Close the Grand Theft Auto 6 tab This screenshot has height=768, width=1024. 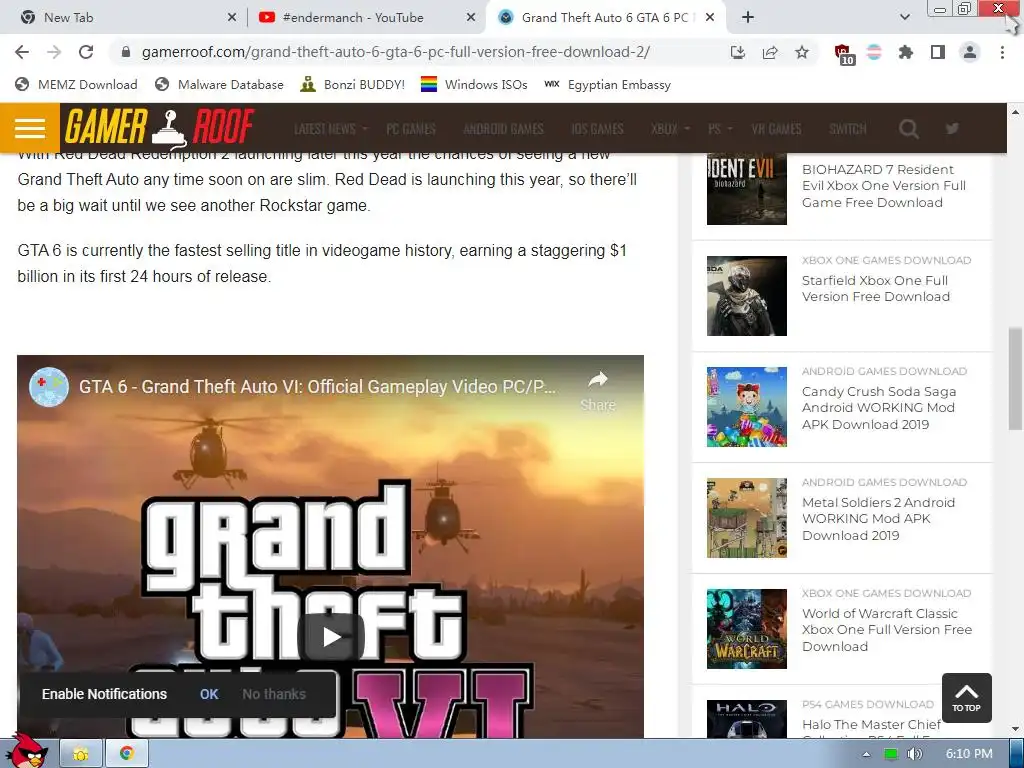coord(711,18)
